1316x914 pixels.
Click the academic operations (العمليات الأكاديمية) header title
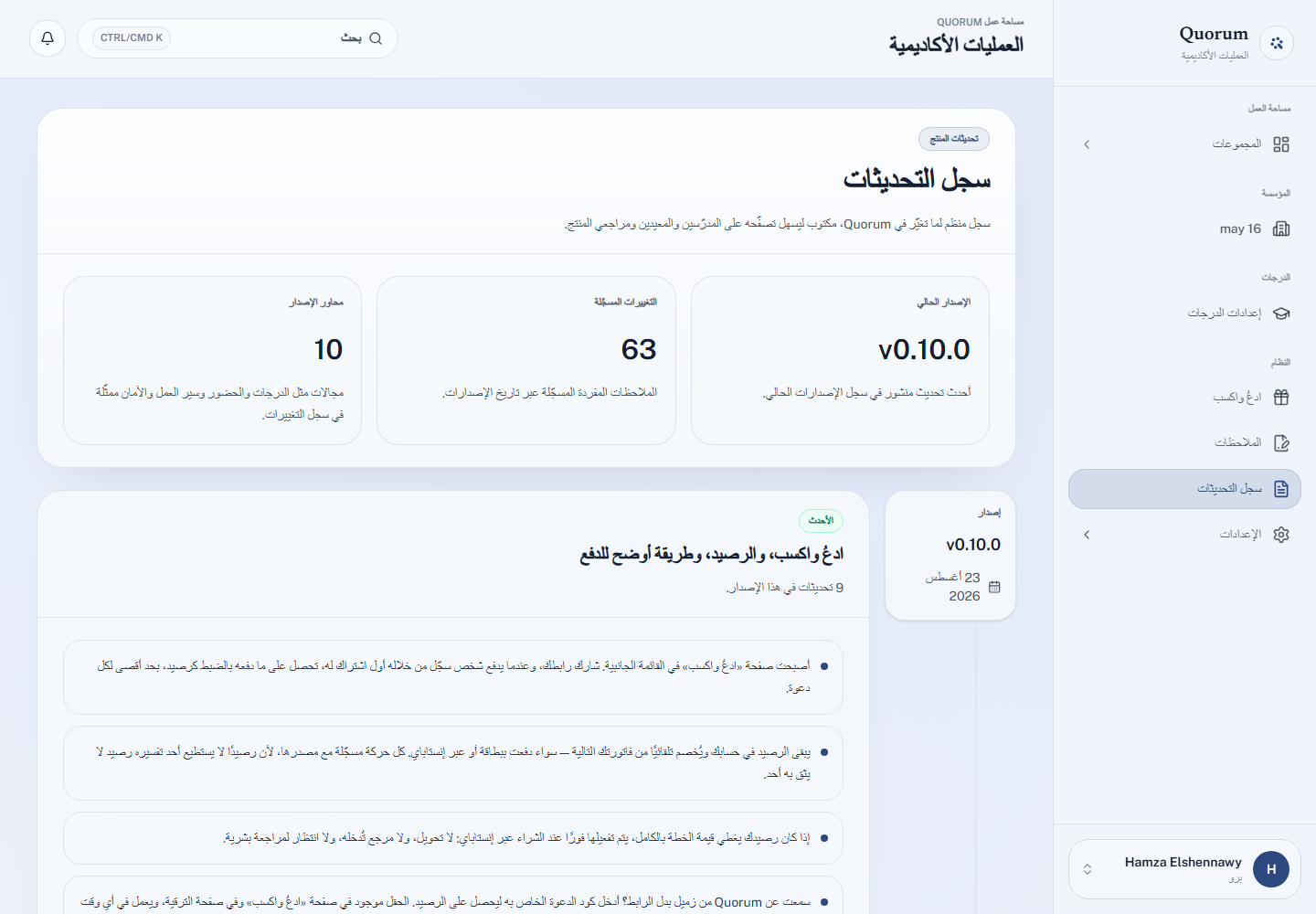(x=956, y=45)
